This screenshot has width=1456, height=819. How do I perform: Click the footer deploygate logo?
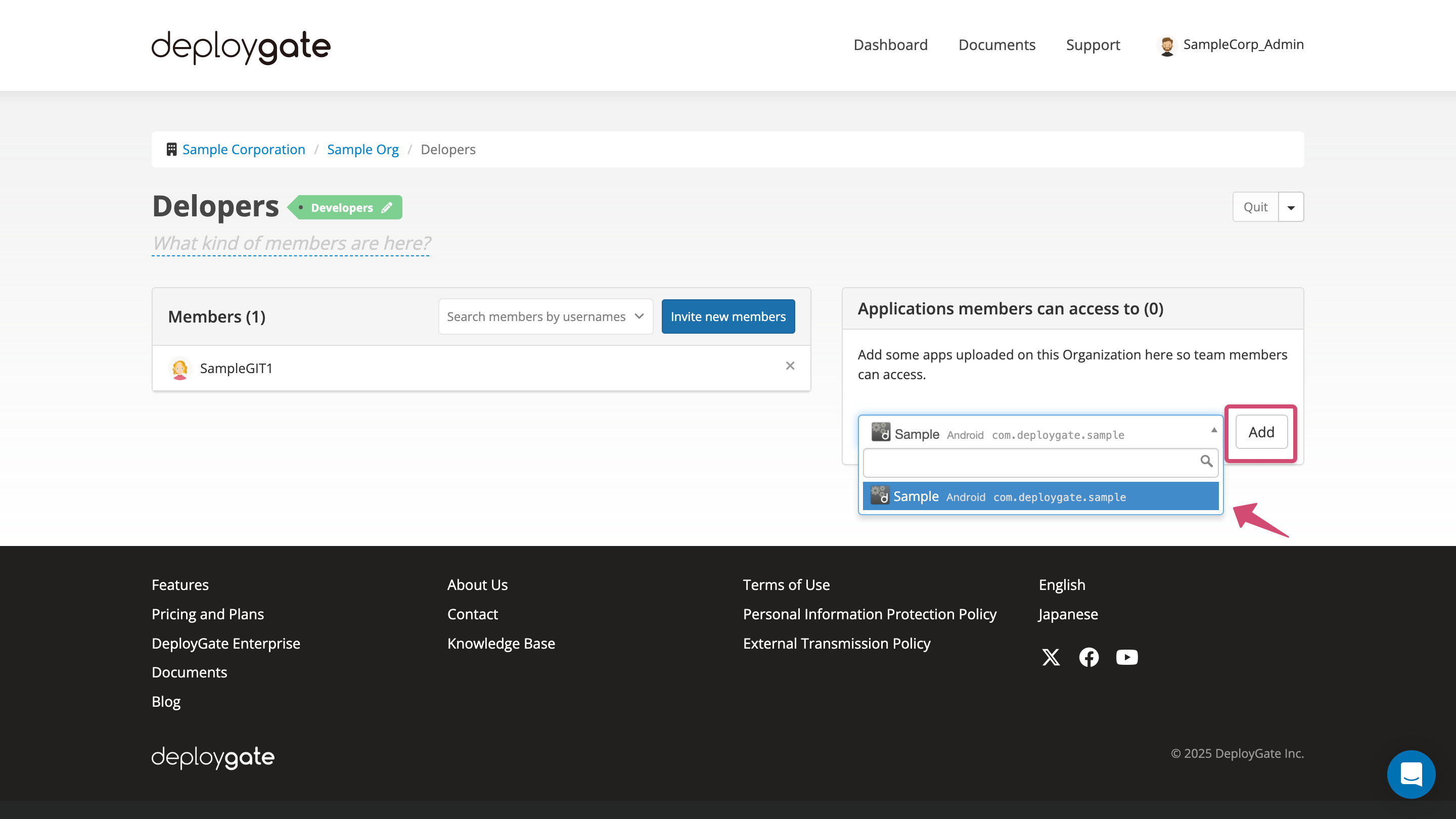tap(213, 757)
